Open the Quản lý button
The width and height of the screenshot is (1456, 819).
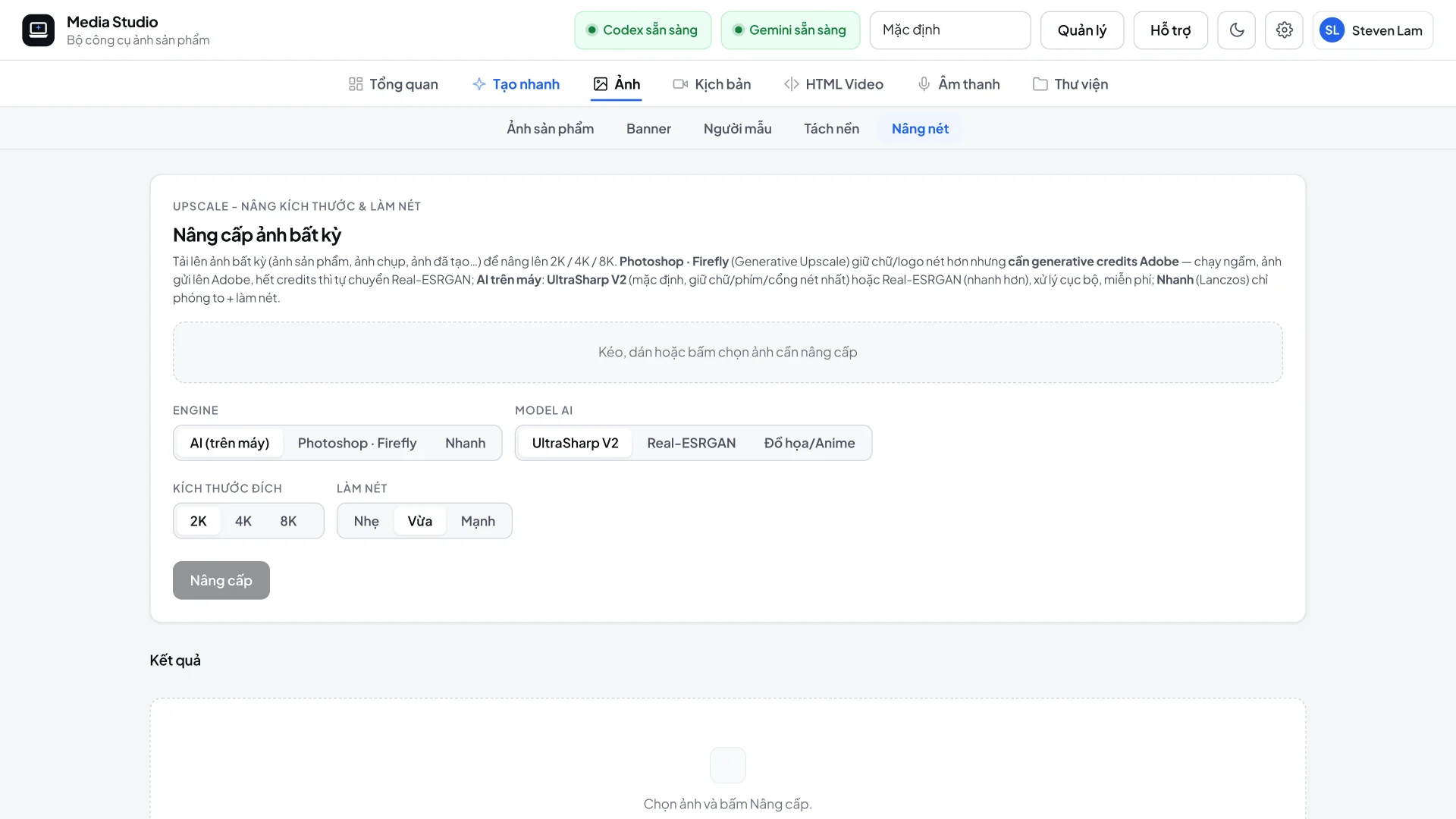[1082, 30]
